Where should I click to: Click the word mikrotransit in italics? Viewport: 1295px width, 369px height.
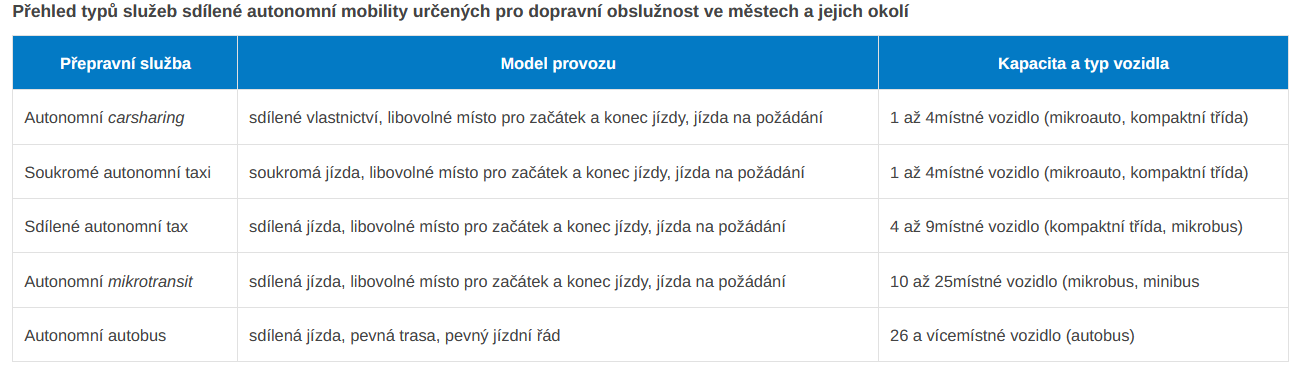150,282
